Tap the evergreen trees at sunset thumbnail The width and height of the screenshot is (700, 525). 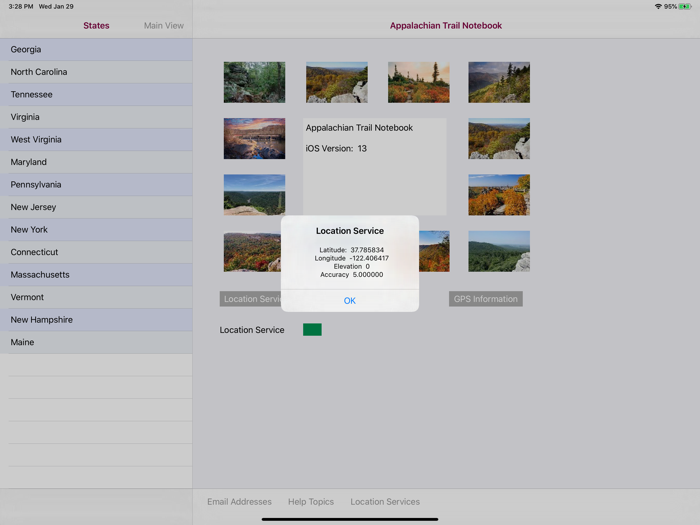click(418, 83)
